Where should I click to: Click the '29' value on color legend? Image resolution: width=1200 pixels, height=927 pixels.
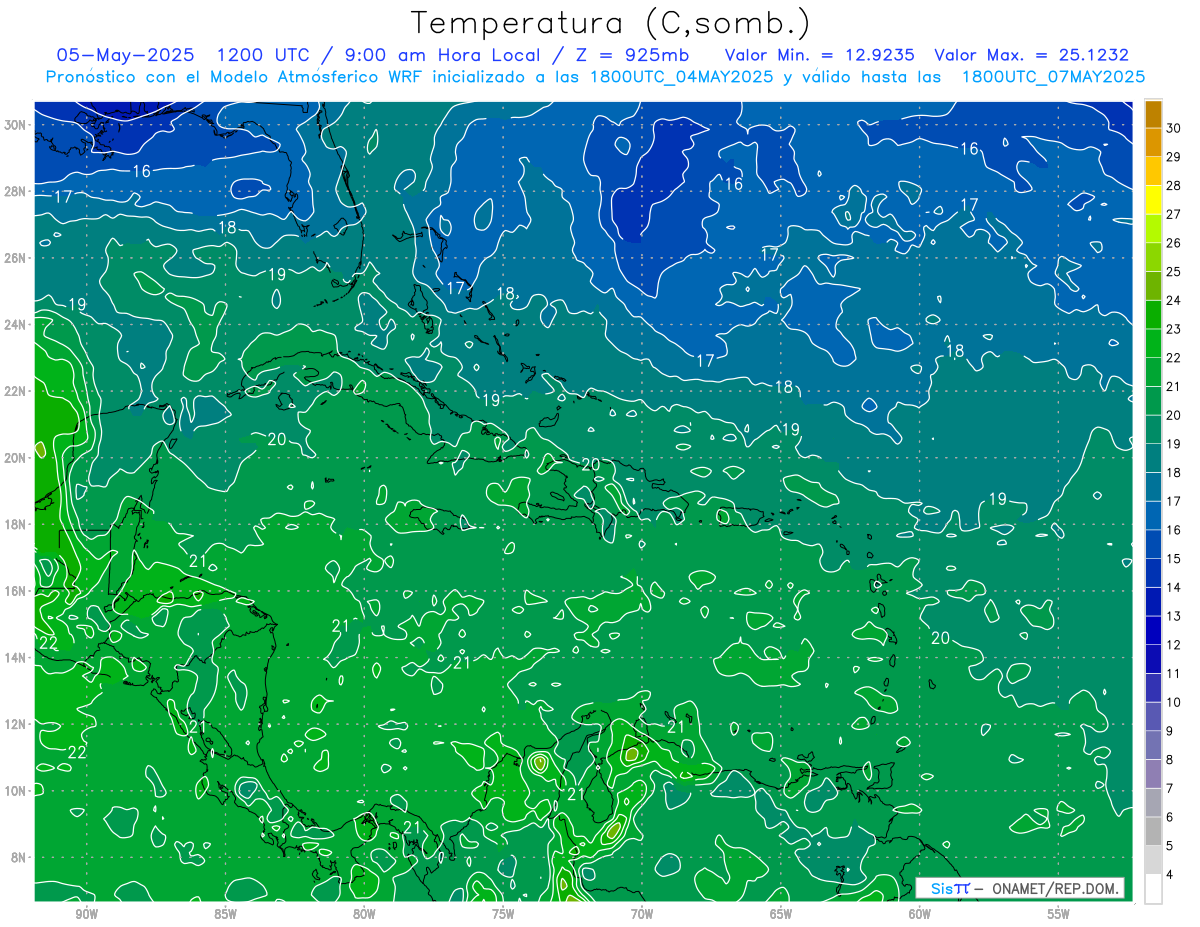[x=1174, y=157]
